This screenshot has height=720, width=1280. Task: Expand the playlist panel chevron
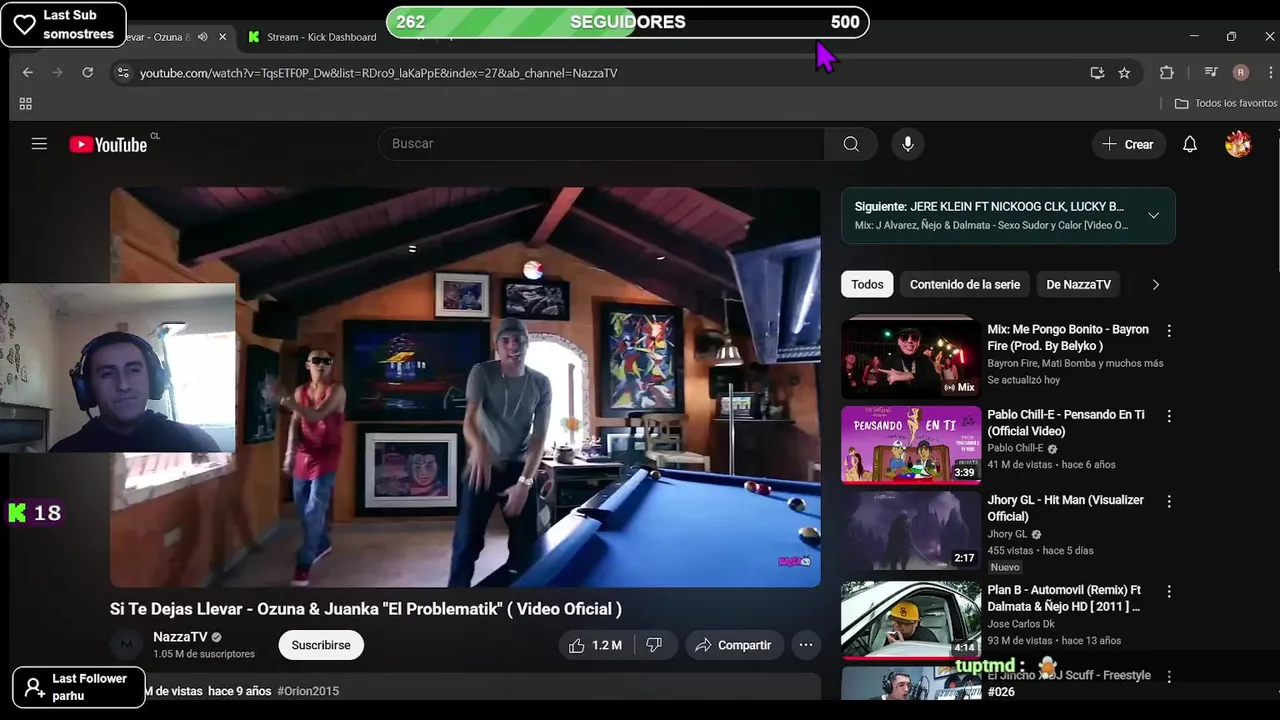(x=1153, y=216)
